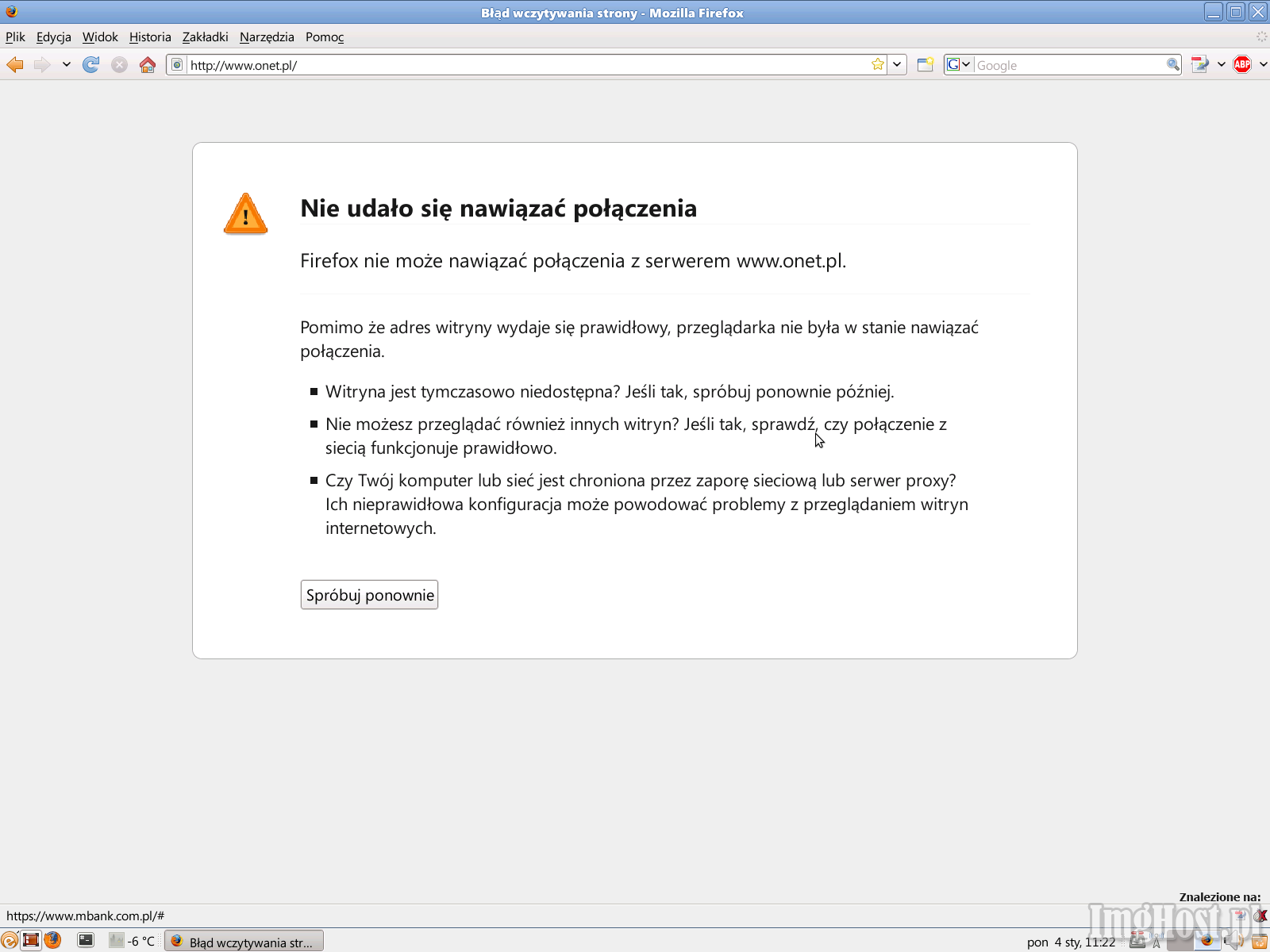Go back with the Back arrow button
The image size is (1270, 952).
click(15, 65)
